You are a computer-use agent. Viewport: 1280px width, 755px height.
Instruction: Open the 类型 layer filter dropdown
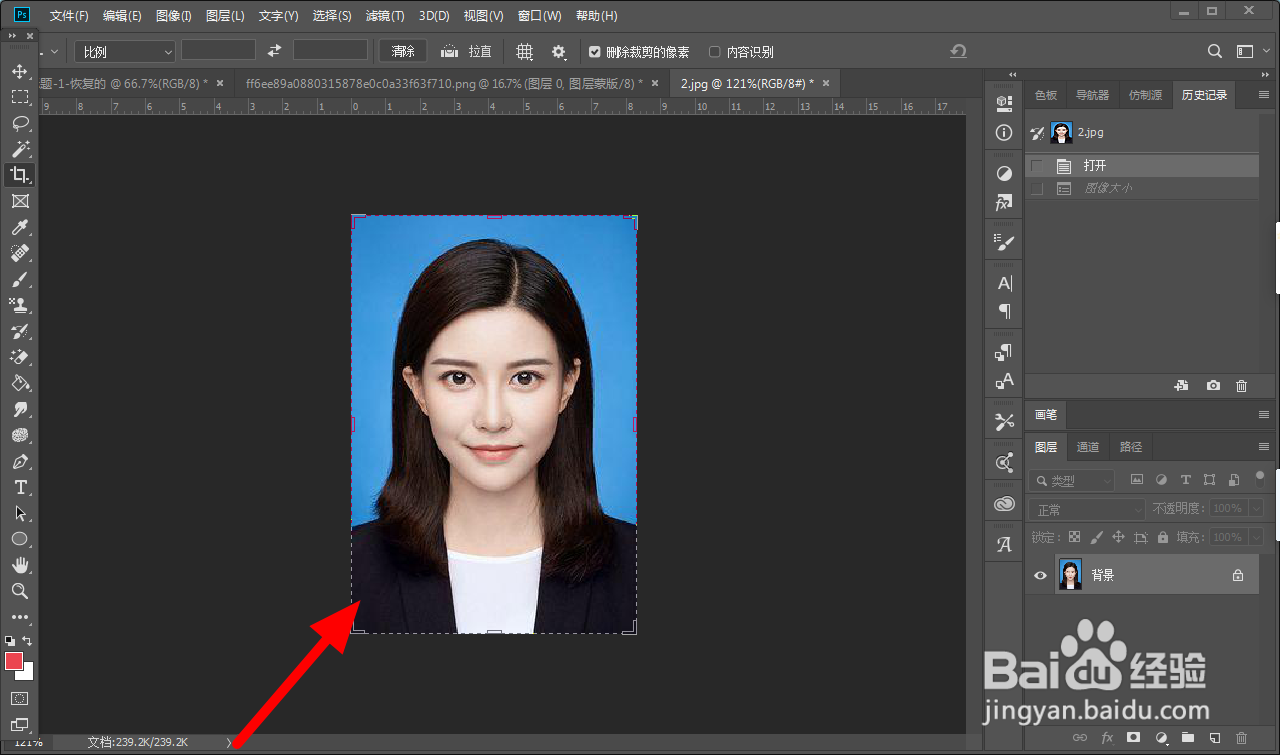point(1071,481)
